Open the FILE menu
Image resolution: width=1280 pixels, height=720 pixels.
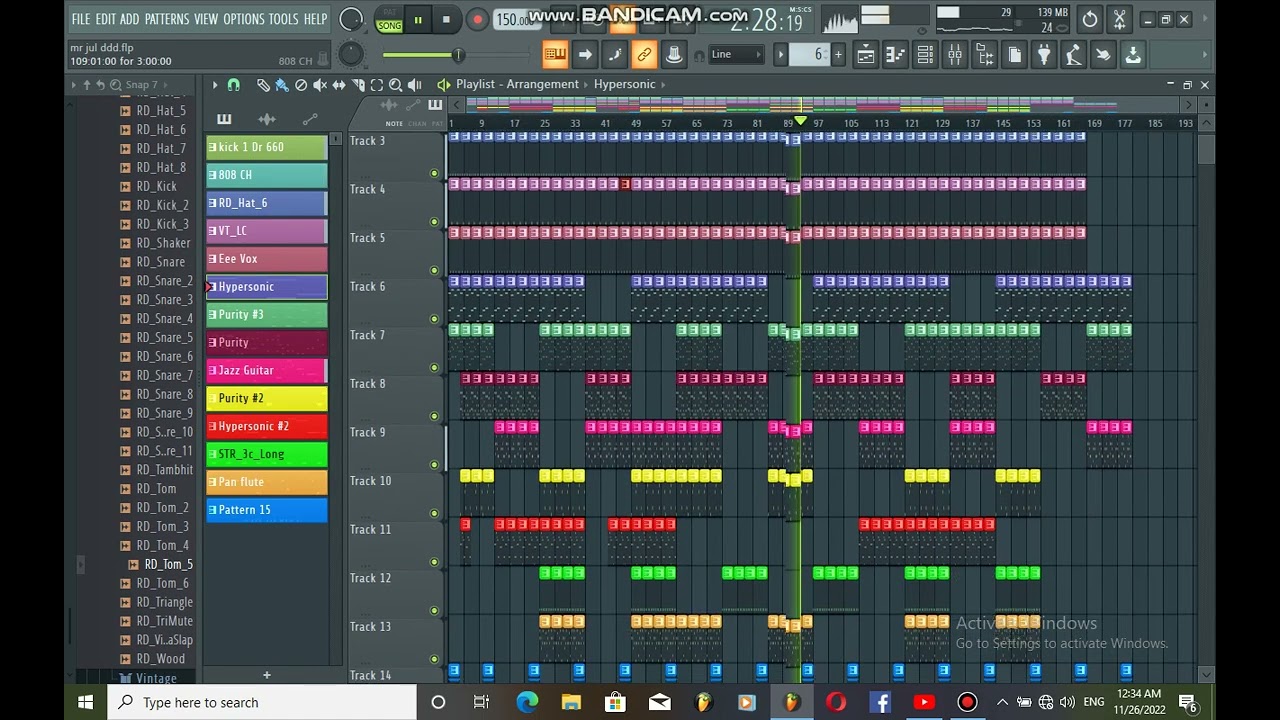click(x=81, y=19)
